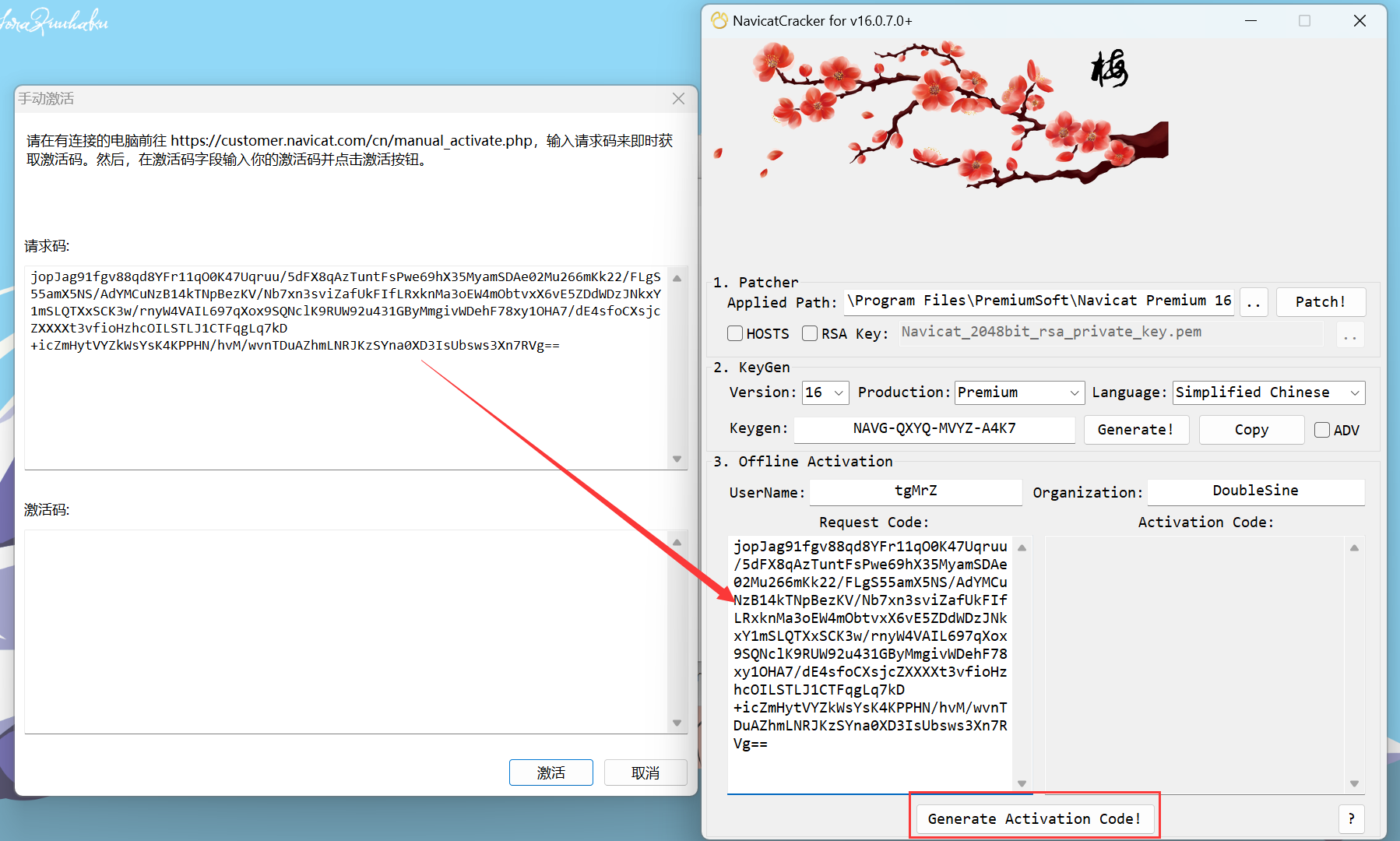Close the 手动激活 dialog
The width and height of the screenshot is (1400, 841).
click(678, 99)
